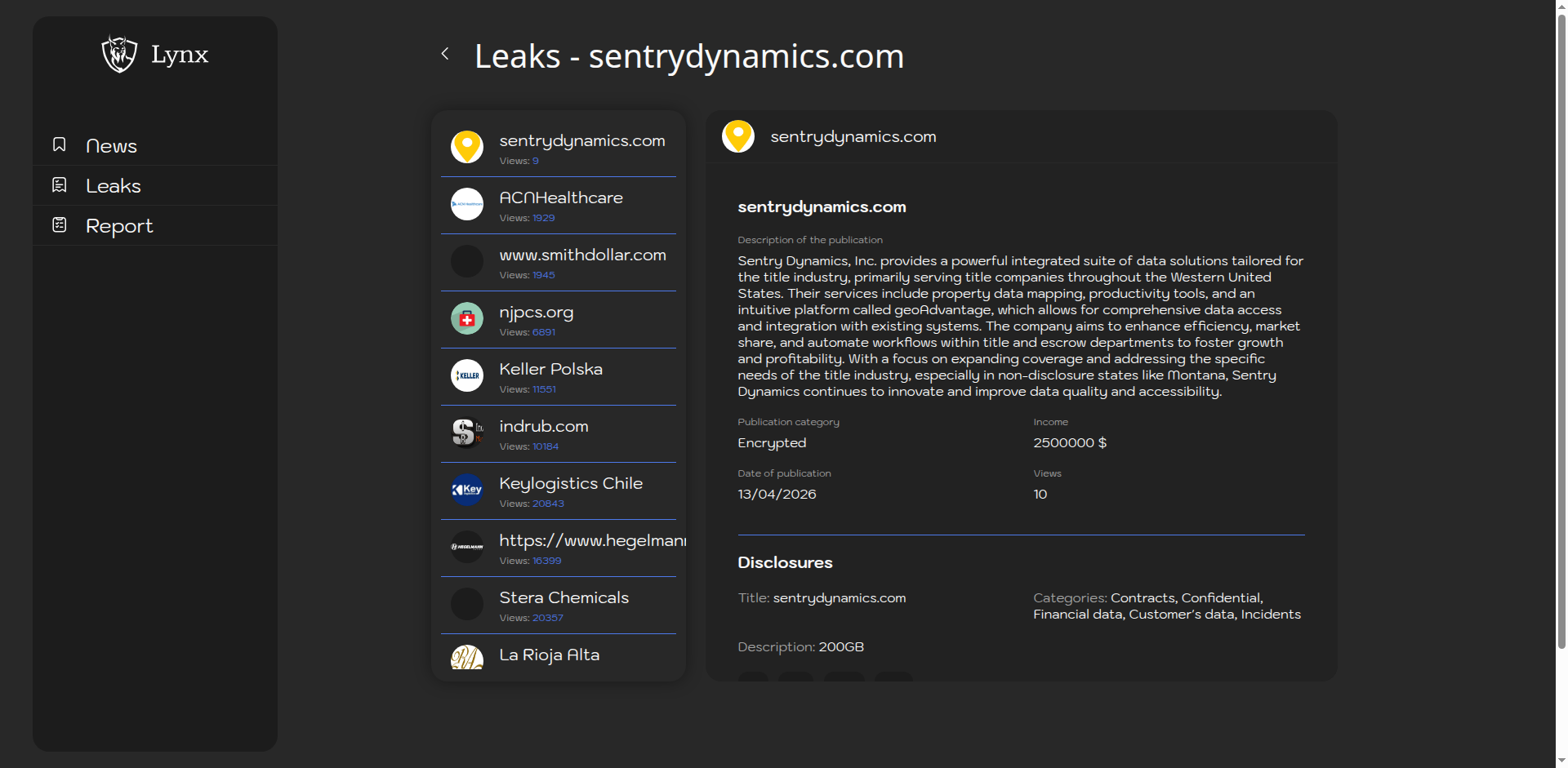Viewport: 1568px width, 768px height.
Task: Click the views value '10' in details
Action: (1040, 494)
